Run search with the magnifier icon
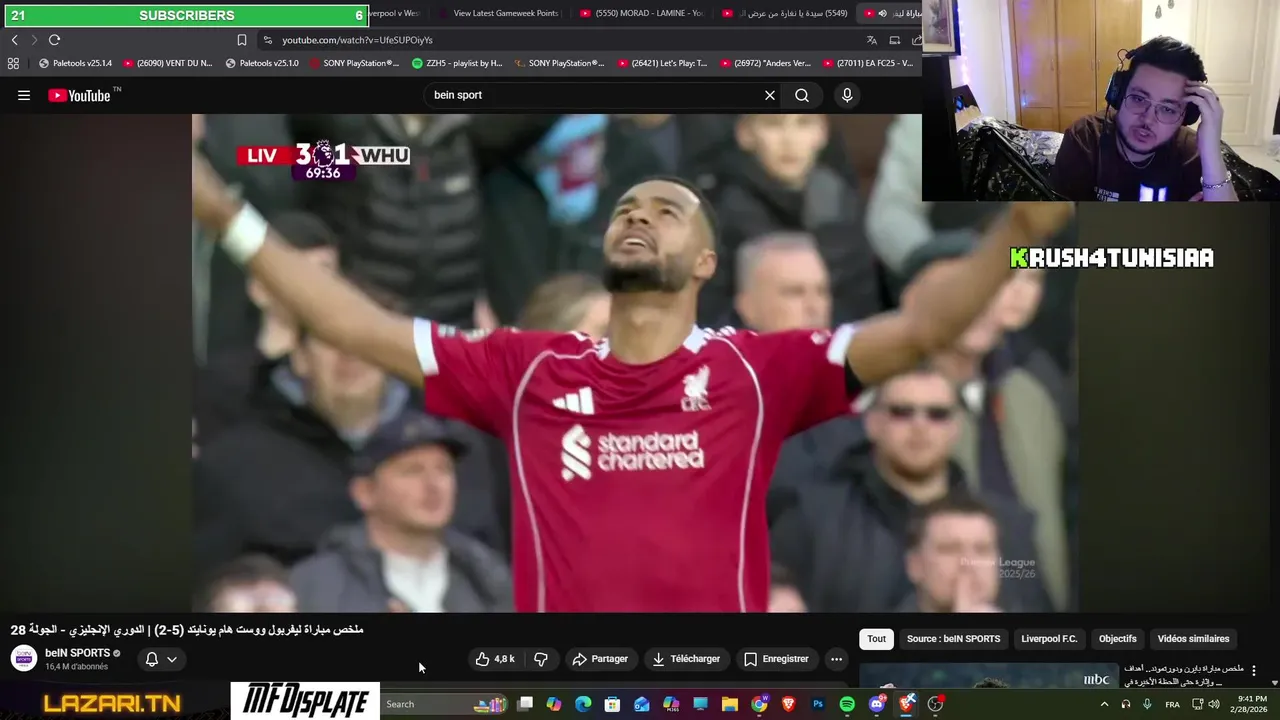The width and height of the screenshot is (1280, 720). click(x=802, y=95)
